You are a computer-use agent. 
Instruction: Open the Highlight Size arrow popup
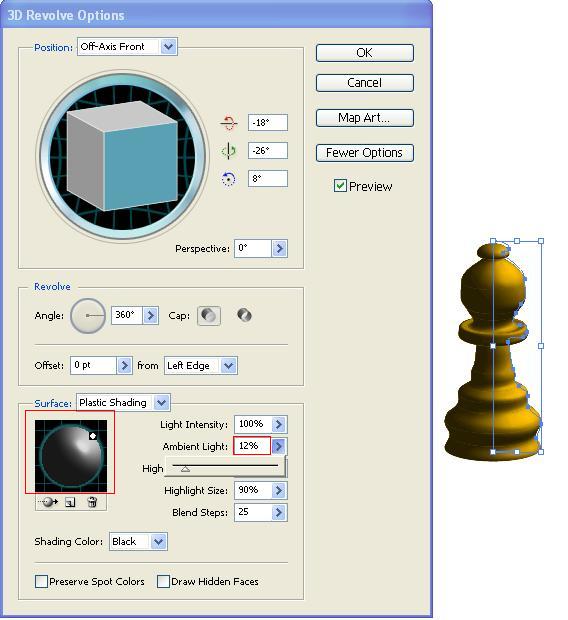pos(279,490)
